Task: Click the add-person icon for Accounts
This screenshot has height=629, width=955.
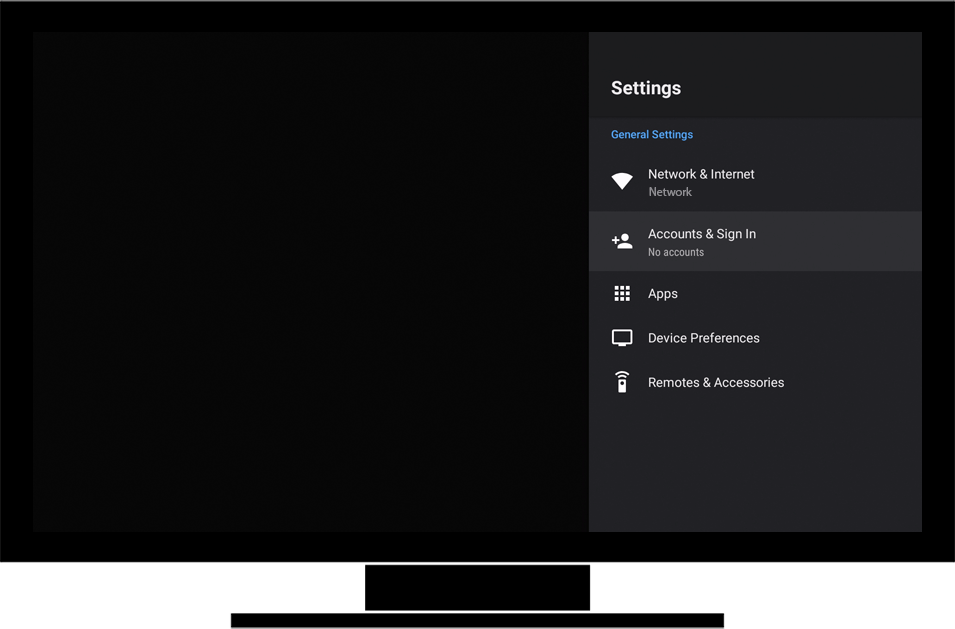Action: point(622,241)
